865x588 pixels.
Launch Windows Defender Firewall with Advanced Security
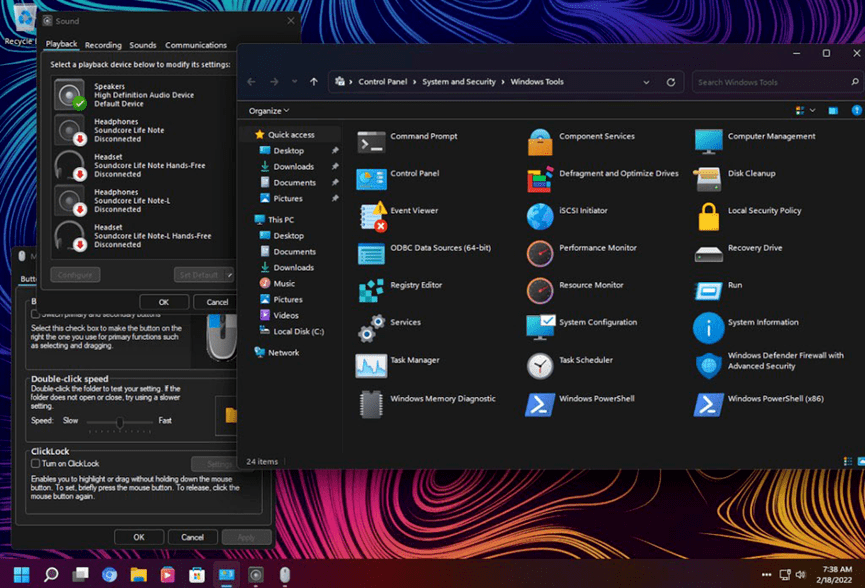(x=709, y=365)
